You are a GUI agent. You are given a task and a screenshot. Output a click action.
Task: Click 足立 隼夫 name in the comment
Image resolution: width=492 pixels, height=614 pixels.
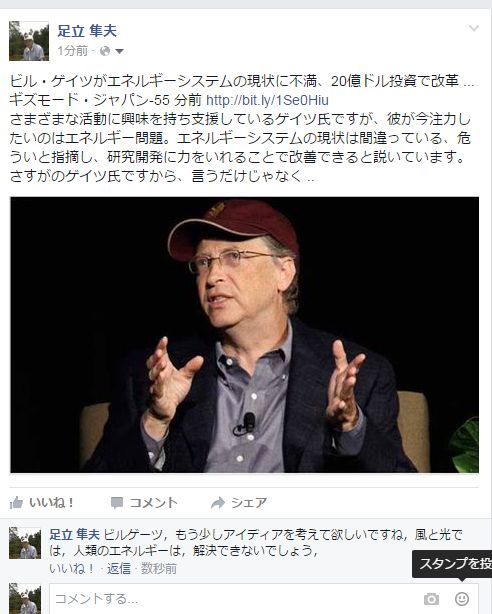click(74, 534)
